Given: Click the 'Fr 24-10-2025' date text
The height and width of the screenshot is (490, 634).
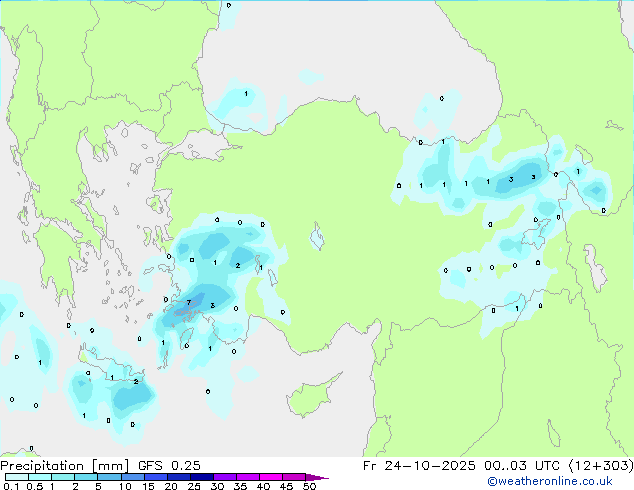Looking at the screenshot, I should point(419,466).
